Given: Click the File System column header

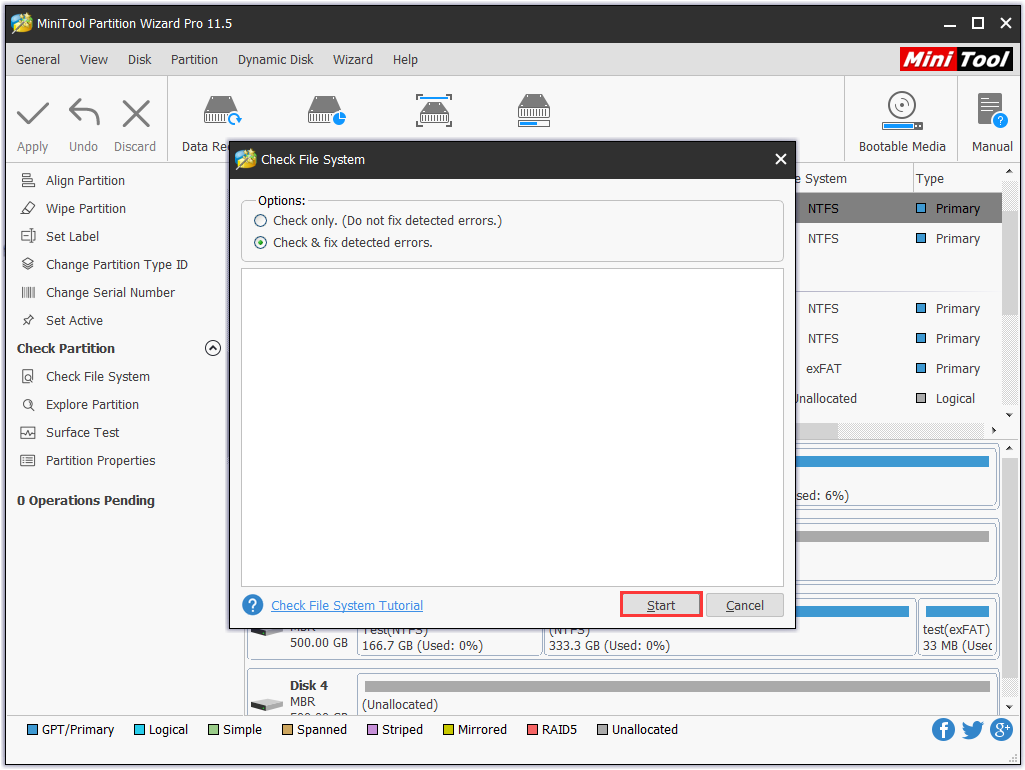Looking at the screenshot, I should pos(853,178).
